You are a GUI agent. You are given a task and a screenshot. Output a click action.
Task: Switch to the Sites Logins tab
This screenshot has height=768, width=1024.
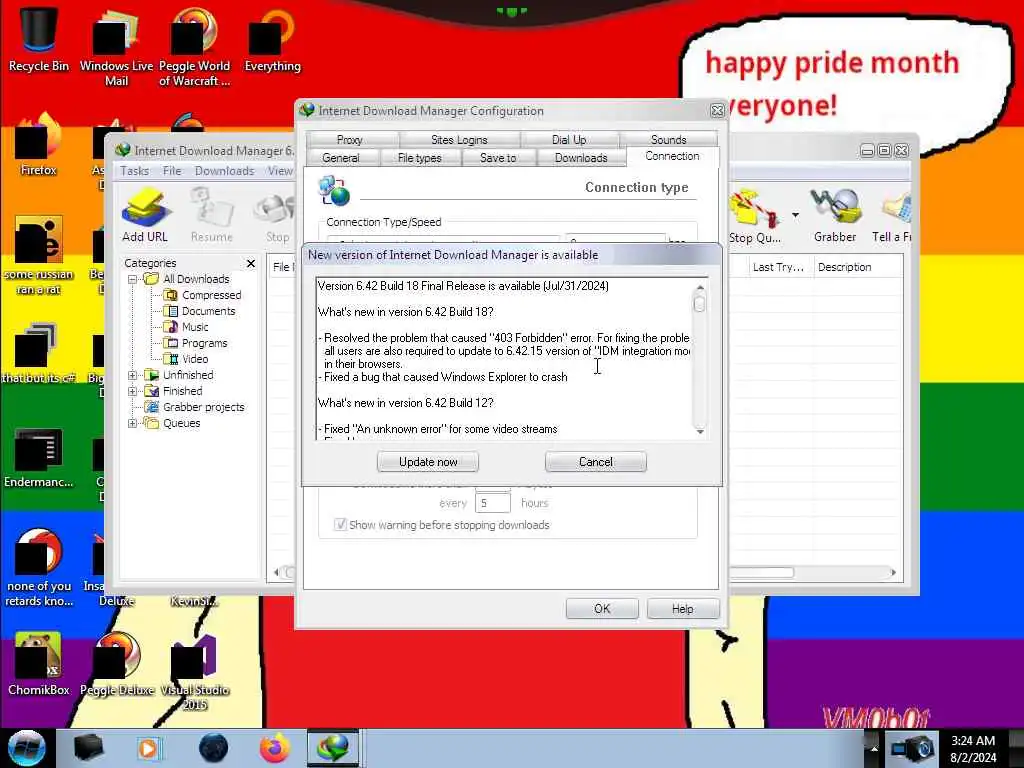459,139
